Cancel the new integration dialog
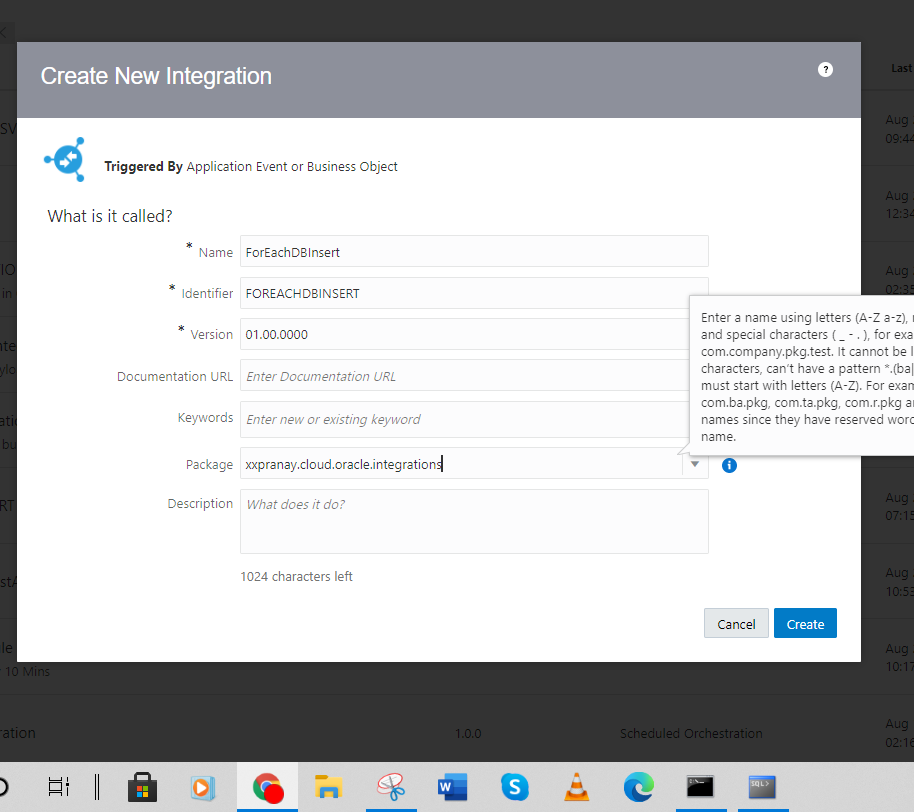This screenshot has height=812, width=914. pos(736,623)
